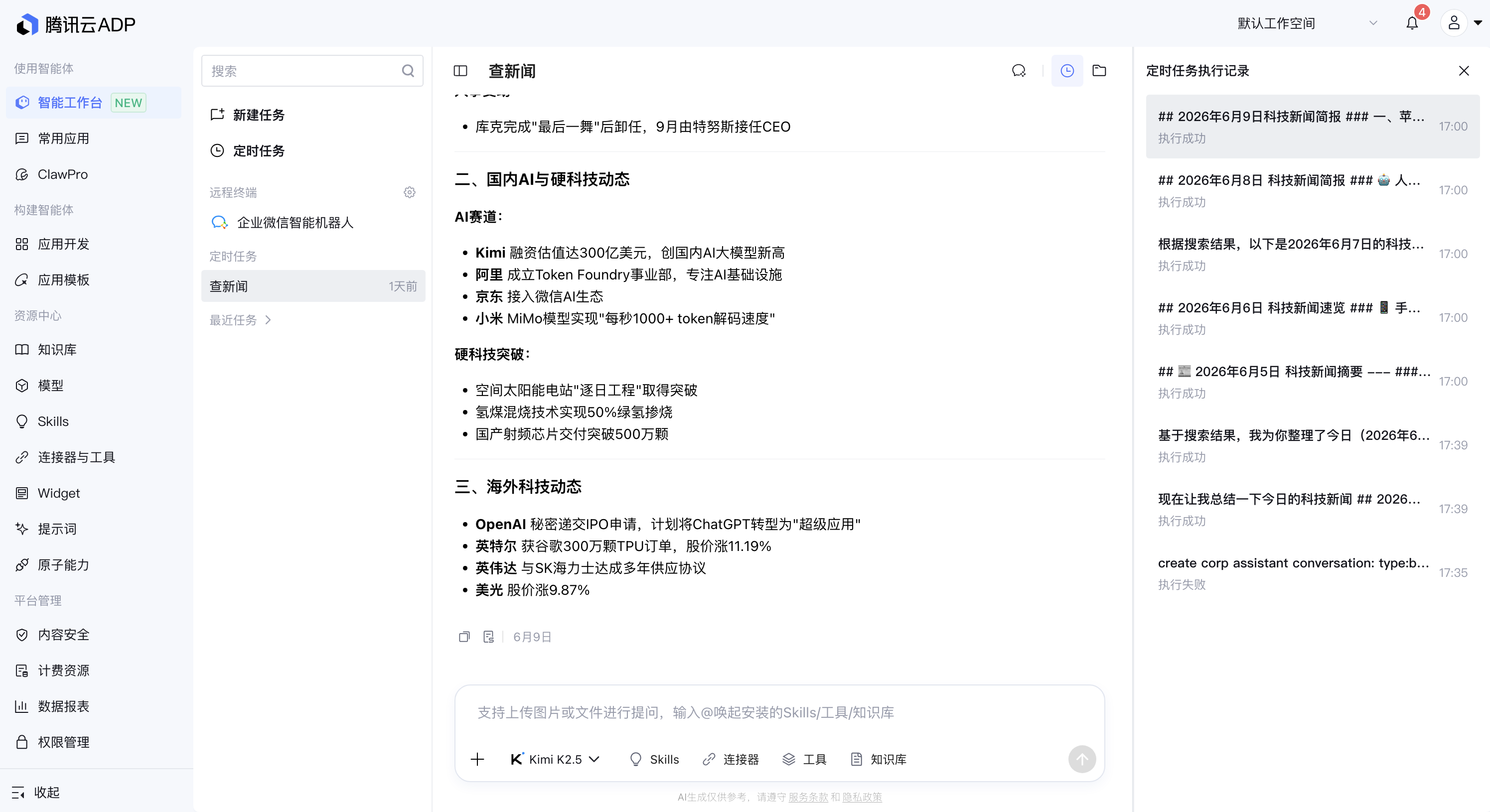This screenshot has height=812, width=1490.
Task: Click 连接器 in the input toolbar
Action: 731,759
